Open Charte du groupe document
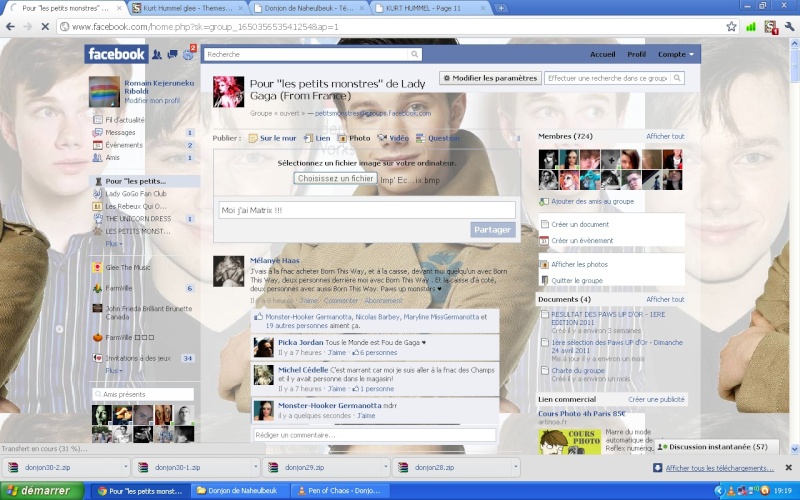The height and width of the screenshot is (500, 800). pos(578,371)
